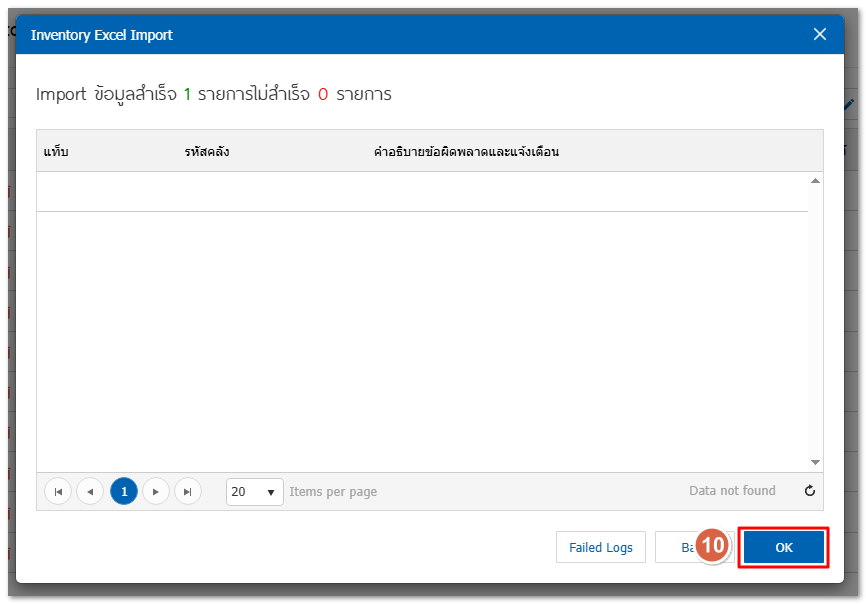The height and width of the screenshot is (604, 866).
Task: Click the รหัสคลัง column header
Action: (x=207, y=151)
